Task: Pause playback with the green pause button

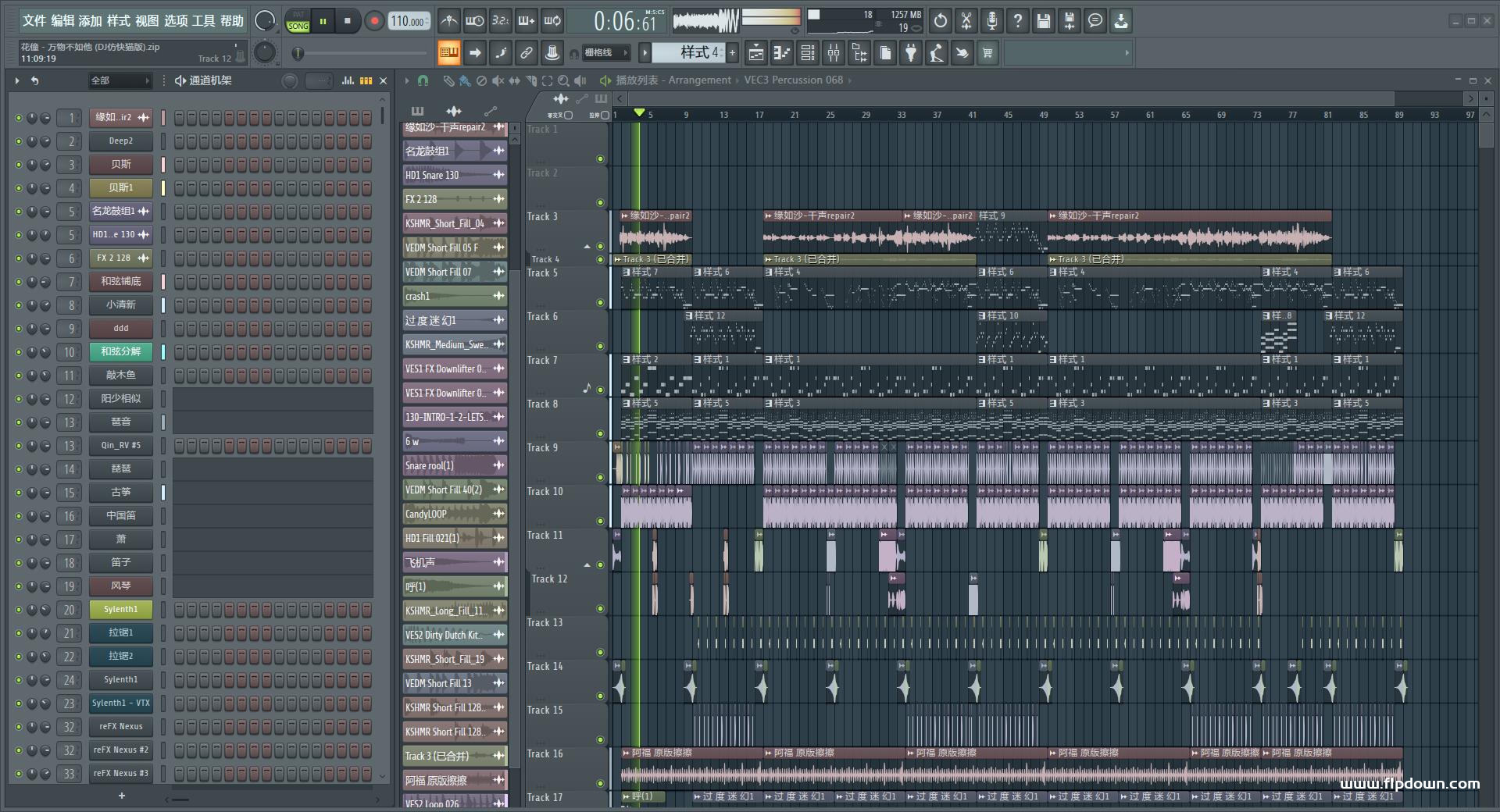Action: [x=323, y=21]
